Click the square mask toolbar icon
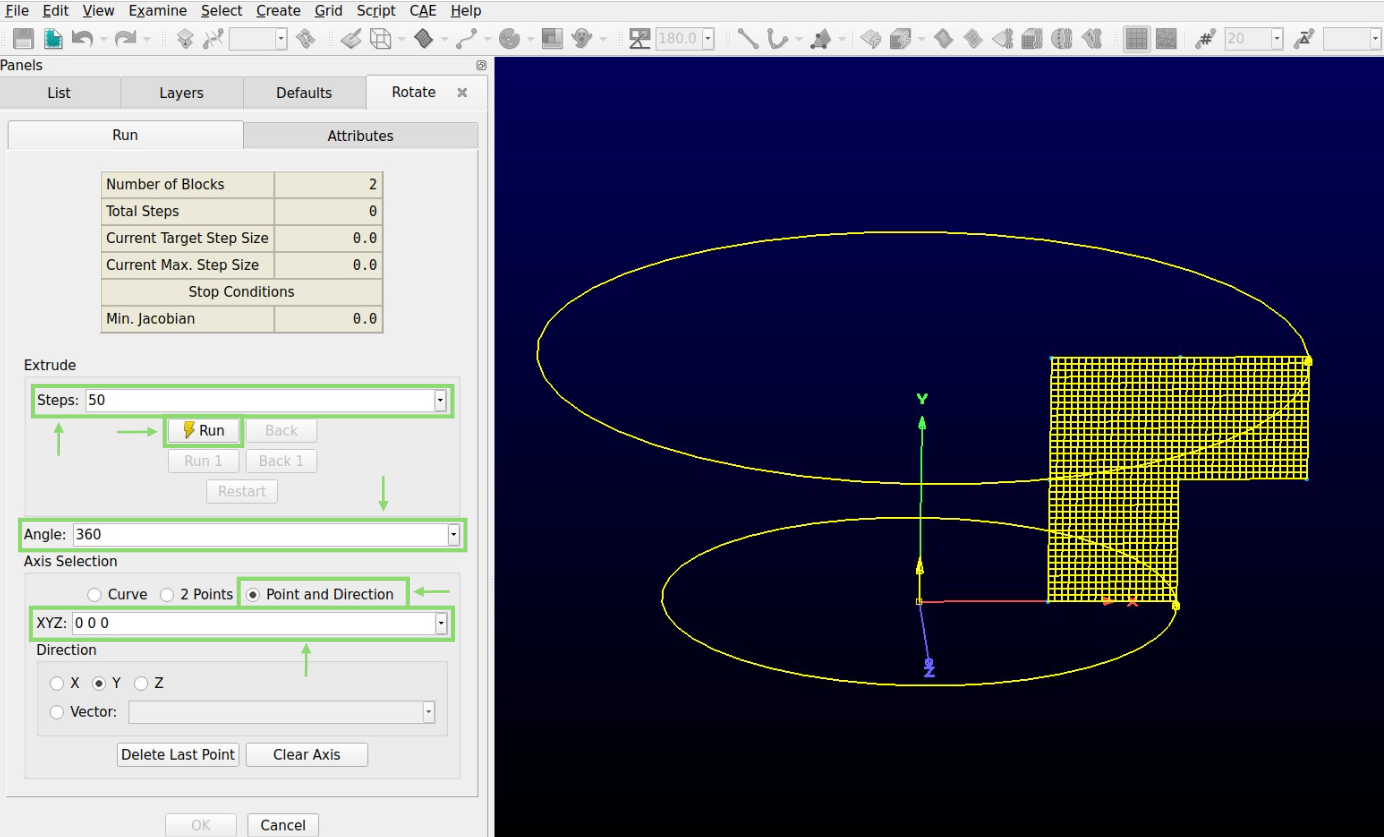The image size is (1384, 837). (552, 39)
